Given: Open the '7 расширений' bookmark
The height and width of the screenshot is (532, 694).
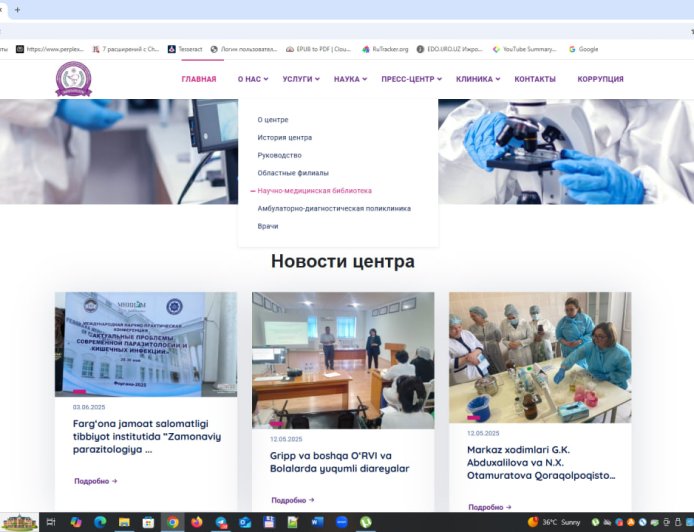Looking at the screenshot, I should (126, 49).
